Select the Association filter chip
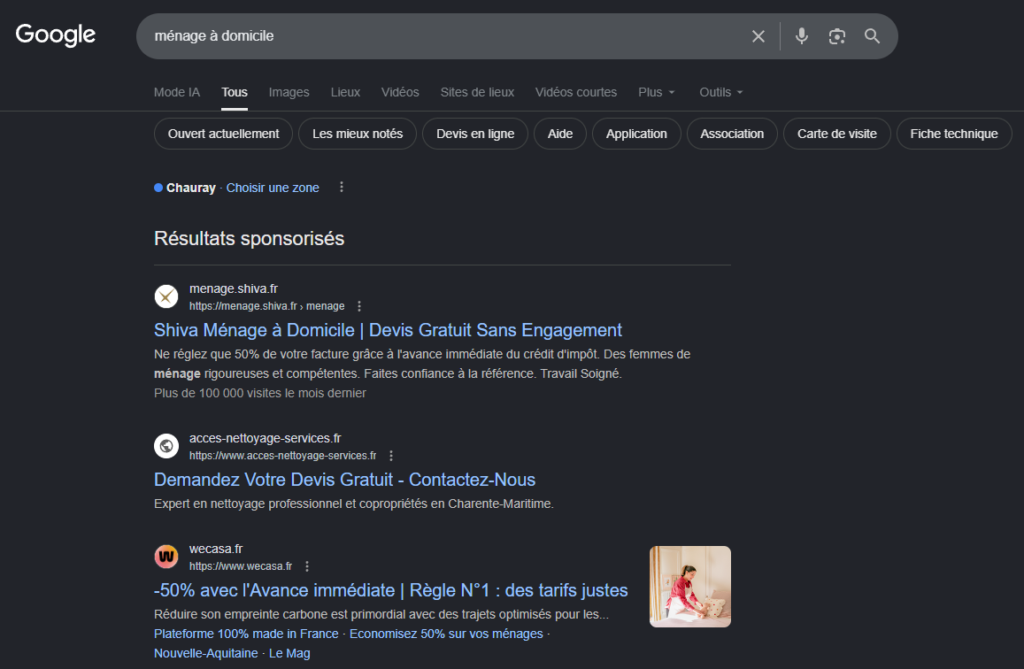This screenshot has width=1024, height=669. click(732, 134)
